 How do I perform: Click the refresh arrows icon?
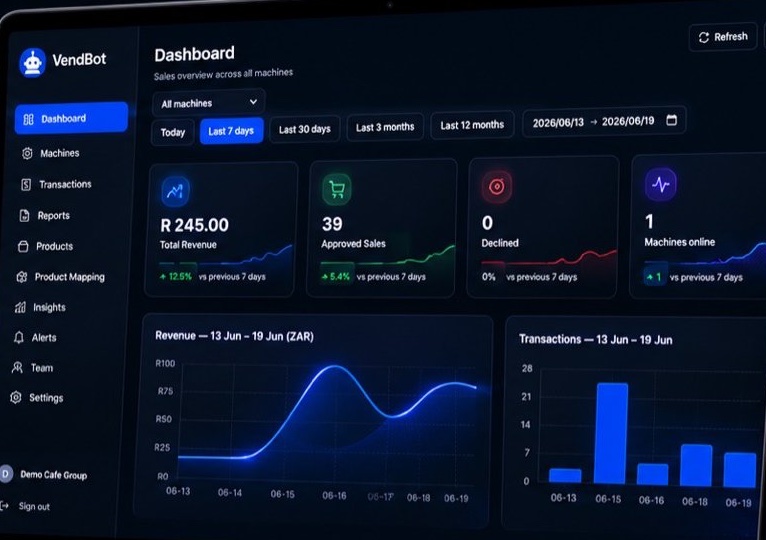pyautogui.click(x=704, y=38)
